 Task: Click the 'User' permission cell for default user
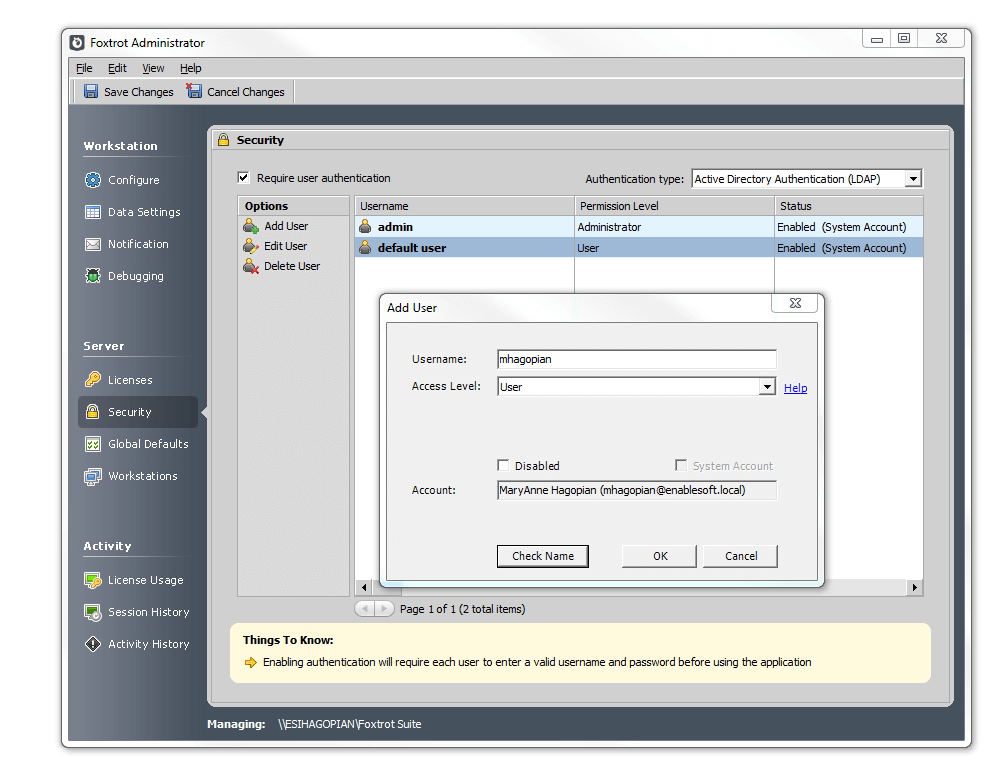674,248
